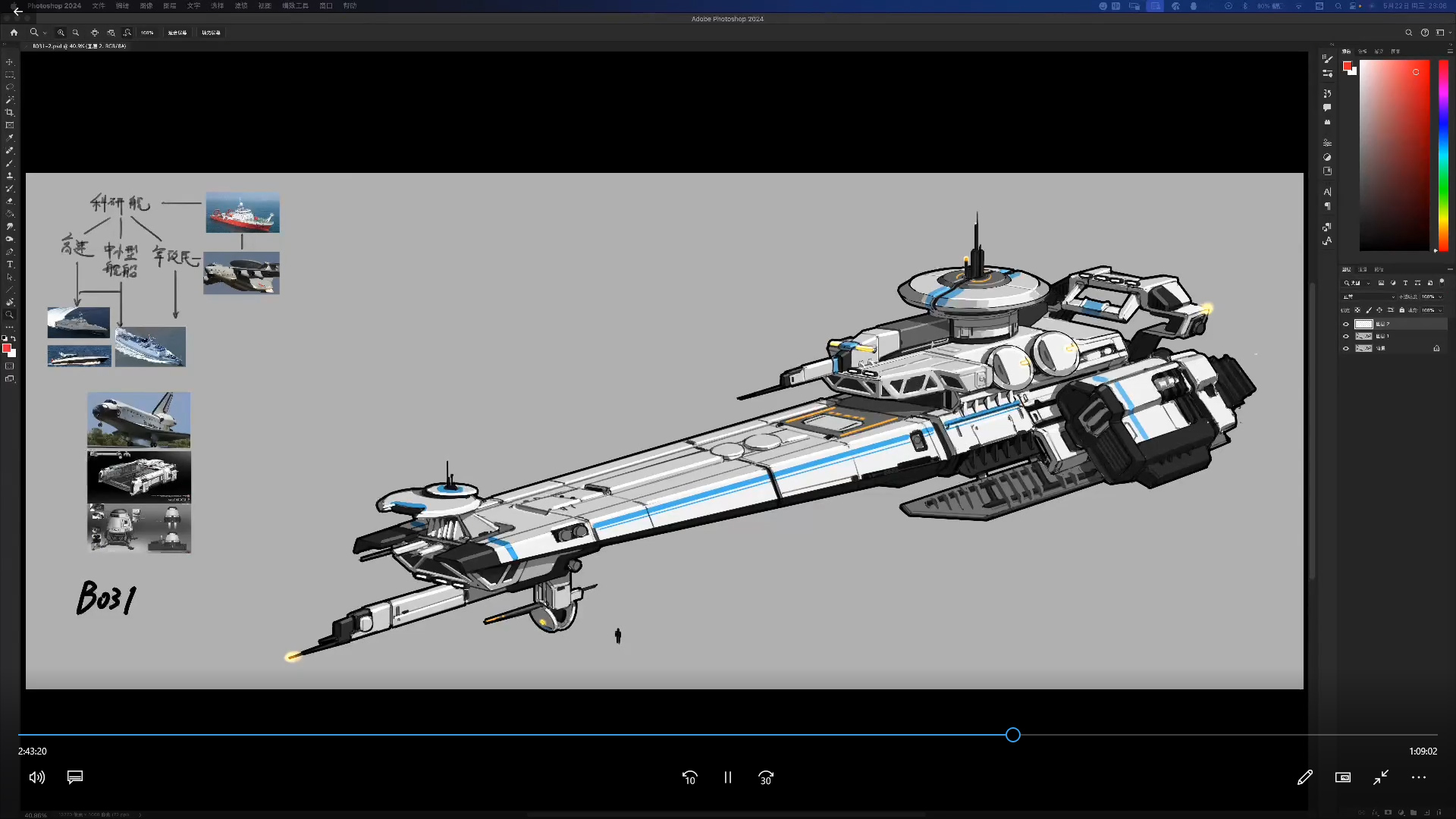The width and height of the screenshot is (1456, 819).
Task: Click the Zoom In magnifier icon
Action: point(61,33)
